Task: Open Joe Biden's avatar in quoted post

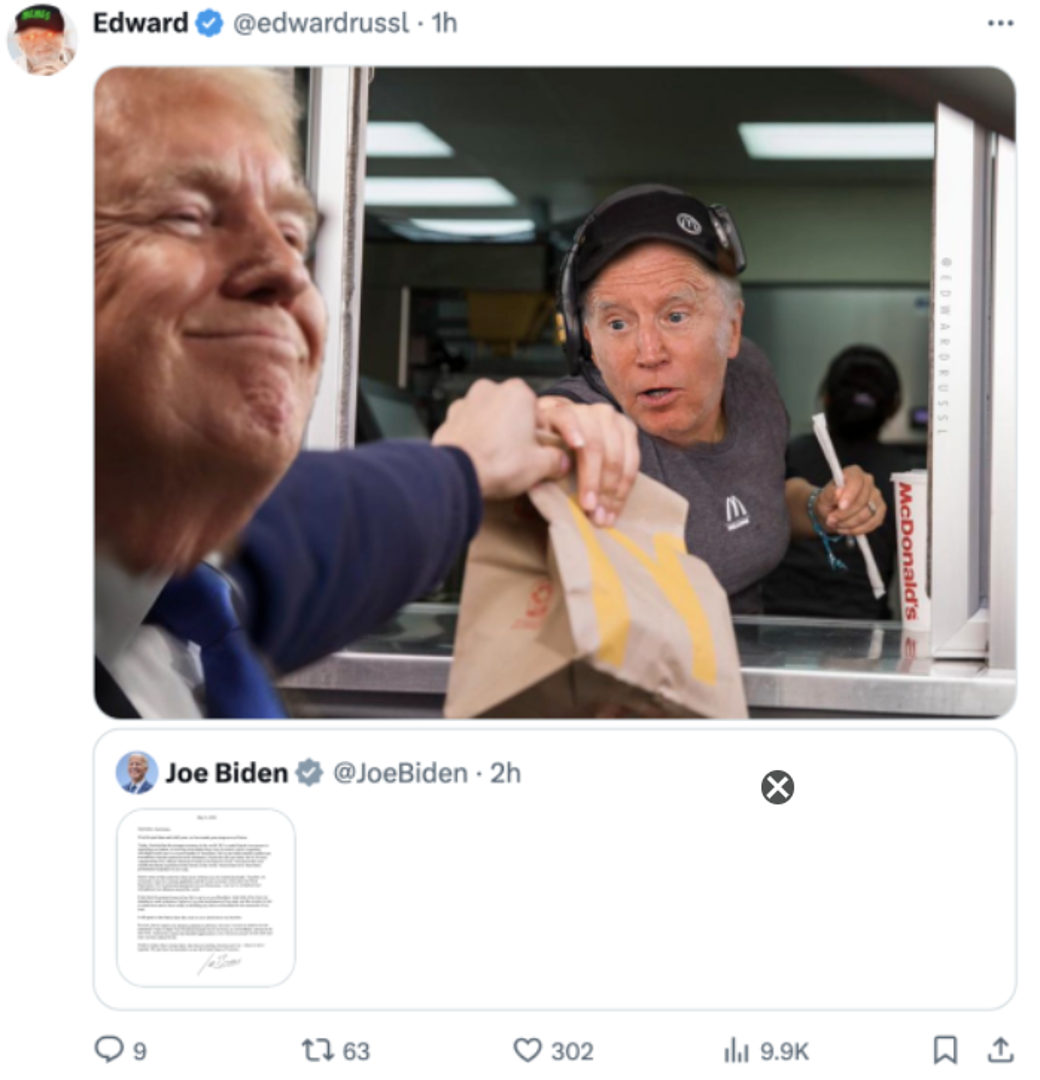Action: (137, 772)
